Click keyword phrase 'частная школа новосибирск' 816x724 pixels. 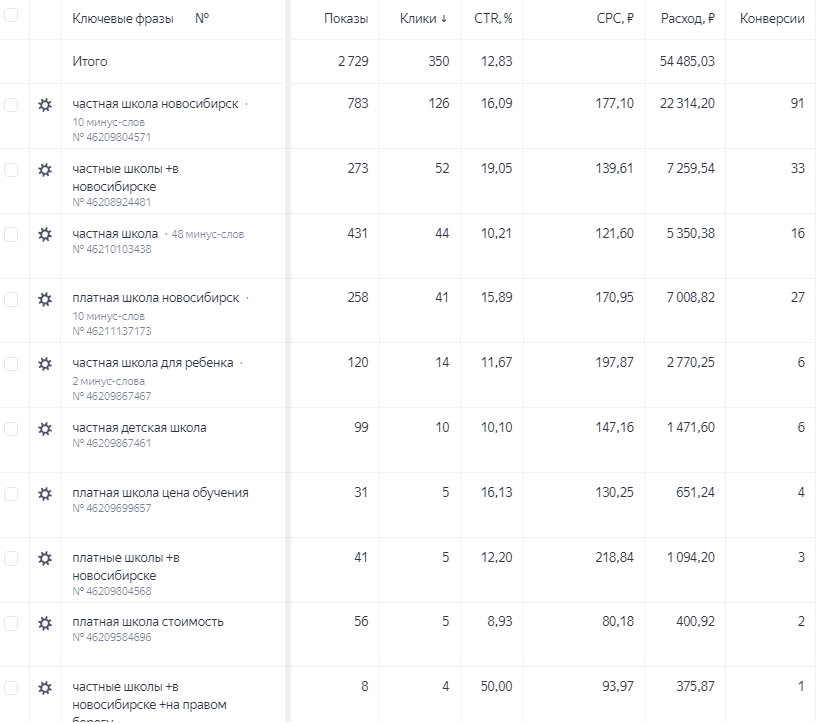pos(155,104)
